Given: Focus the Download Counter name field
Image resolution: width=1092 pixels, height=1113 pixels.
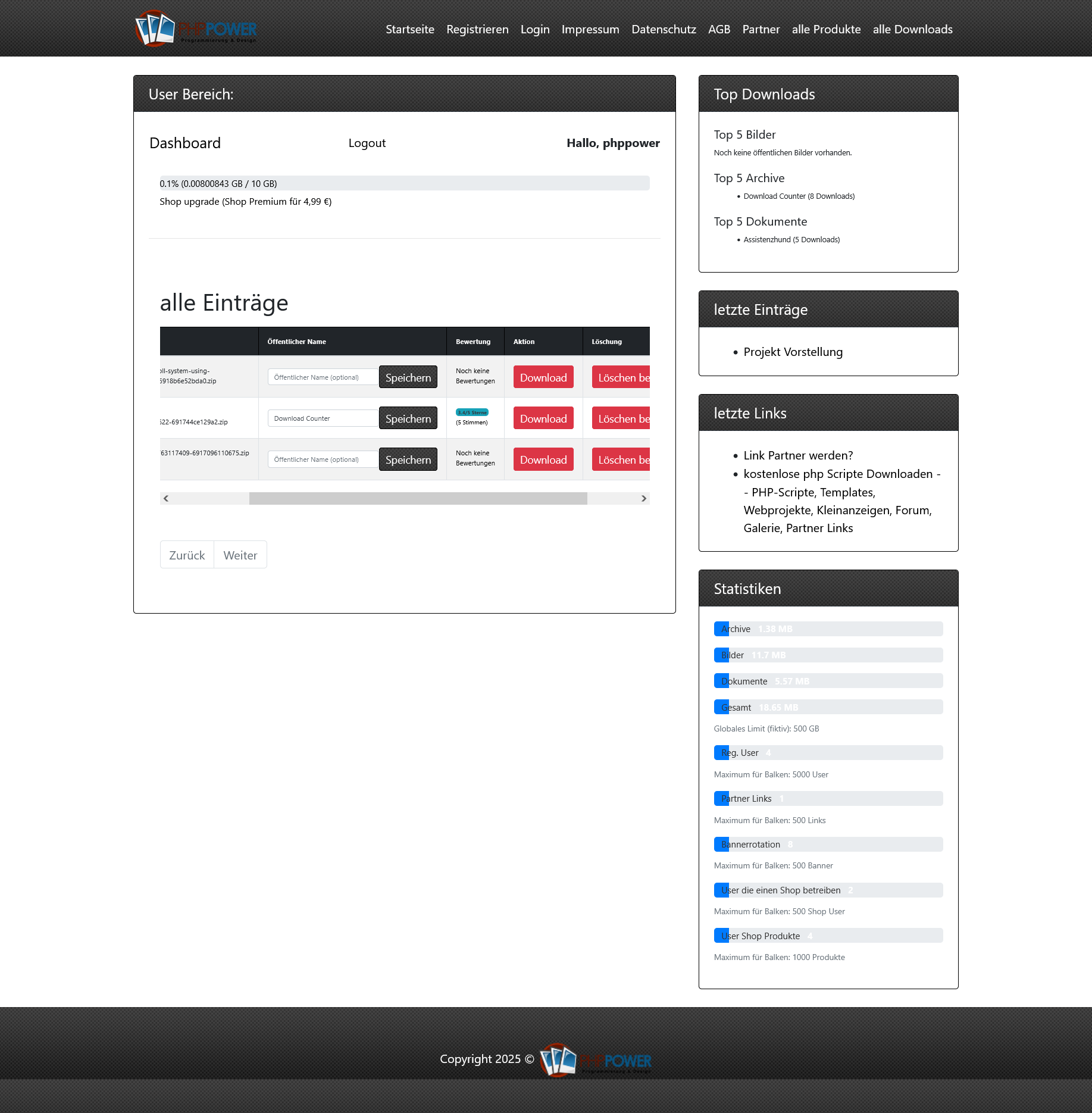Looking at the screenshot, I should [323, 418].
